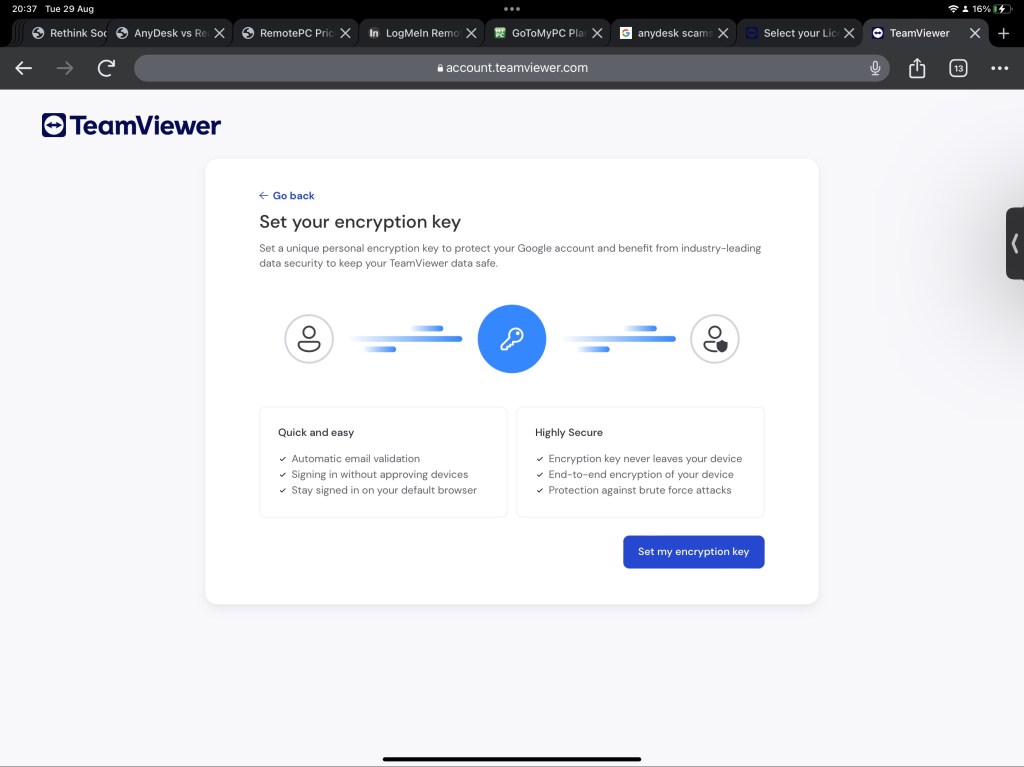Click Stay signed in on default browser text
This screenshot has width=1024, height=767.
click(384, 490)
